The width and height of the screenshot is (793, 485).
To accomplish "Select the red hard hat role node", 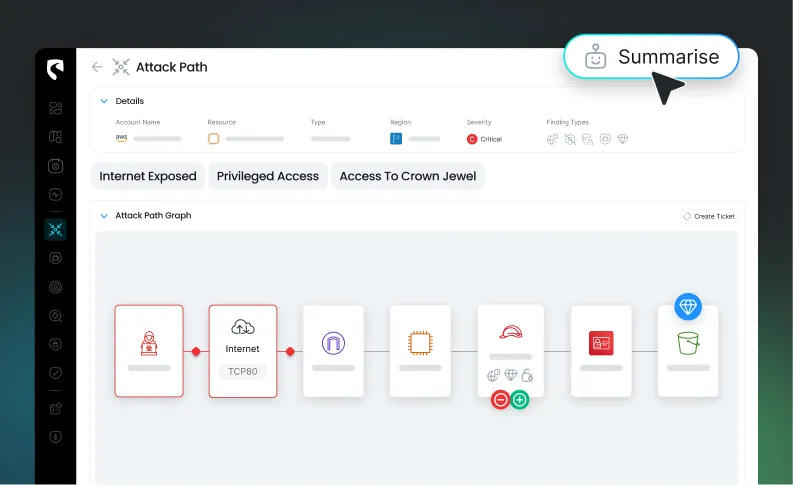I will (x=511, y=351).
